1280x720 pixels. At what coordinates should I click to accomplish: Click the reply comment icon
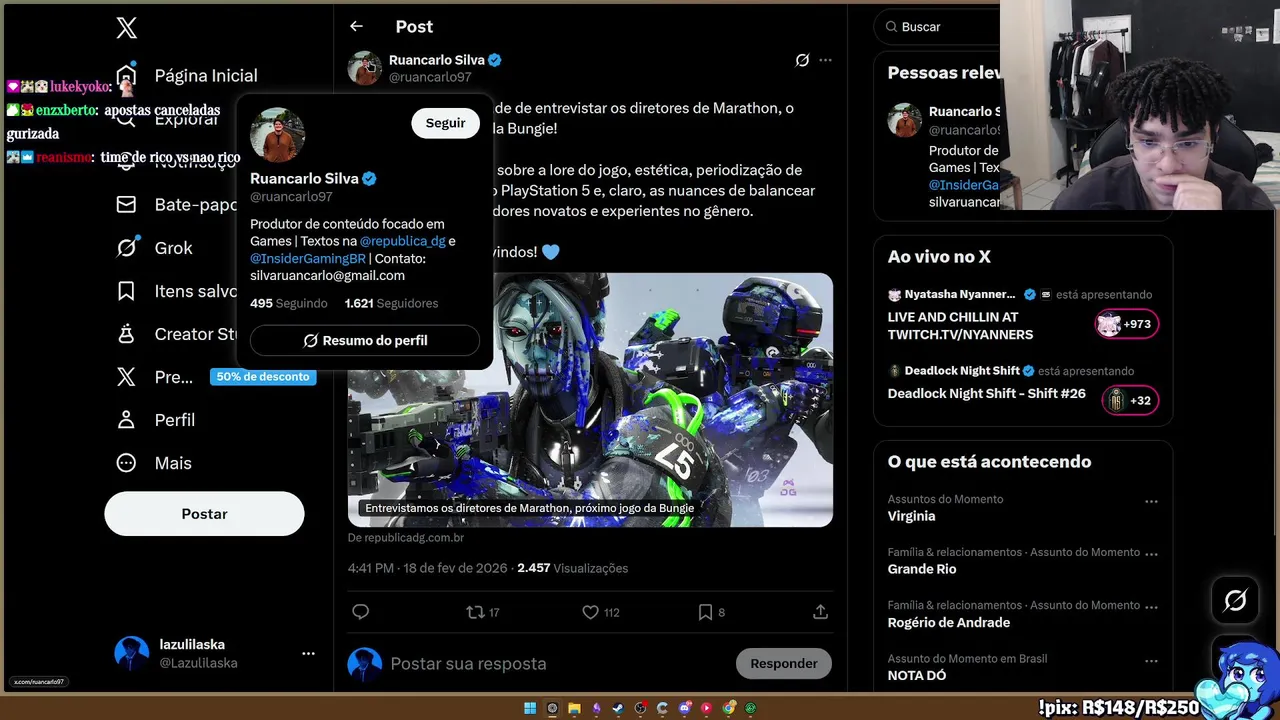tap(361, 612)
